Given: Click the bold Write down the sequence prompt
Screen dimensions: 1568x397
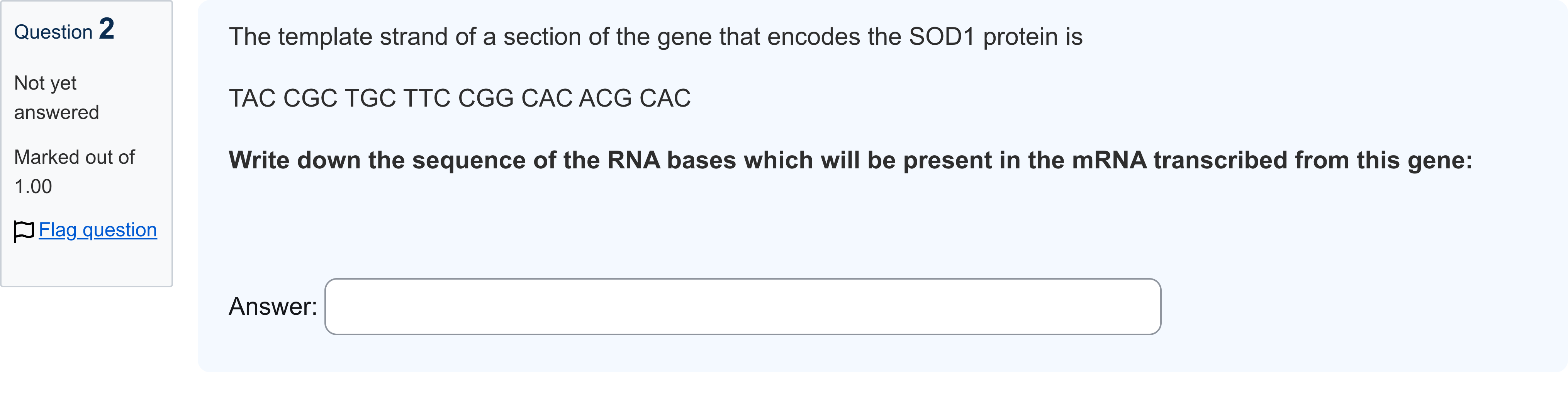Looking at the screenshot, I should click(x=850, y=160).
